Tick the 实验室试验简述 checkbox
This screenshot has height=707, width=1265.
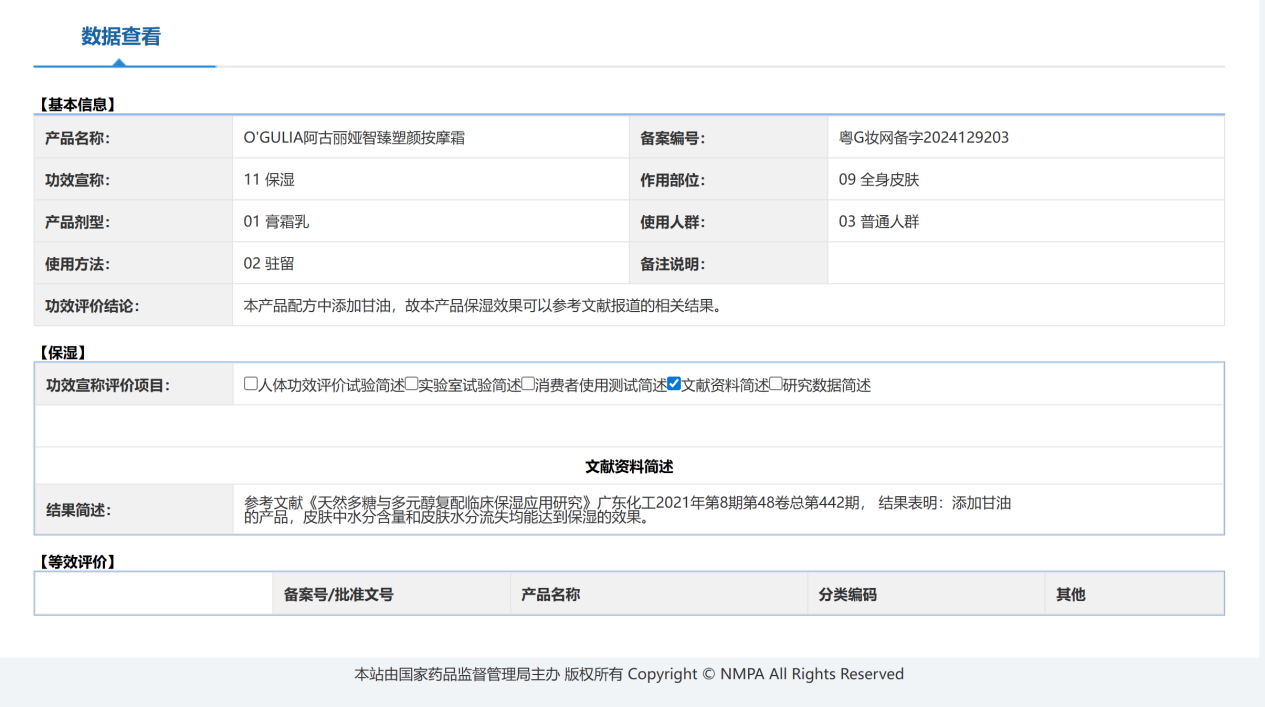[411, 384]
